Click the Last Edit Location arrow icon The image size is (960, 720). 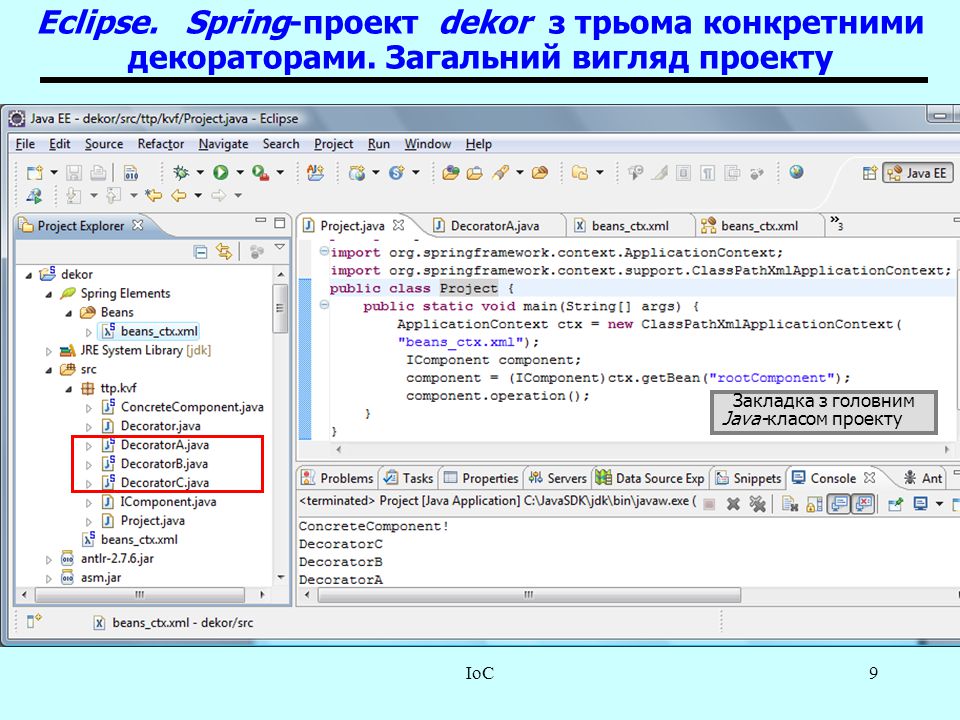click(x=153, y=196)
